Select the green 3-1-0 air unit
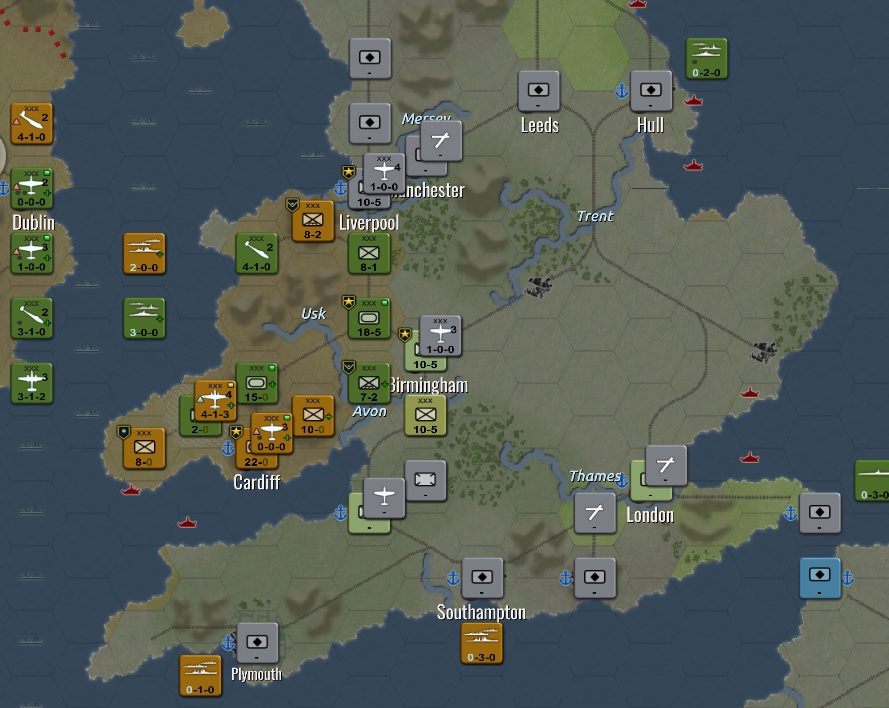Image resolution: width=889 pixels, height=708 pixels. click(32, 319)
